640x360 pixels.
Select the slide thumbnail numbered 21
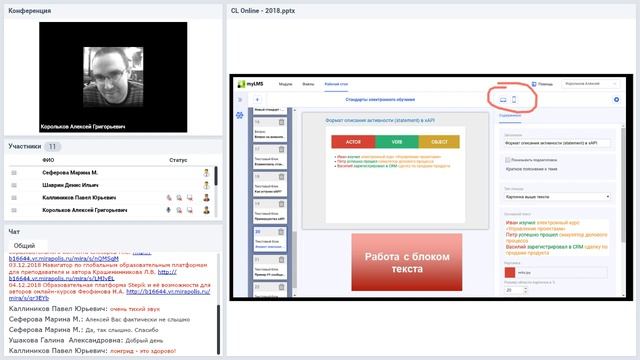pos(270,267)
